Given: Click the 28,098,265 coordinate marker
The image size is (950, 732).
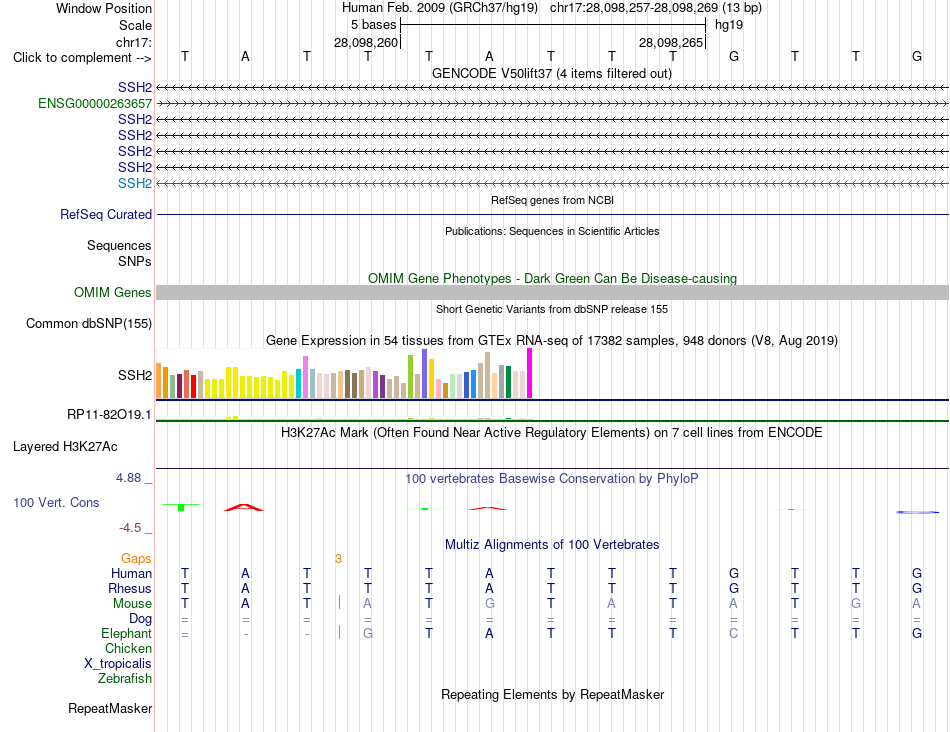Looking at the screenshot, I should tap(671, 42).
